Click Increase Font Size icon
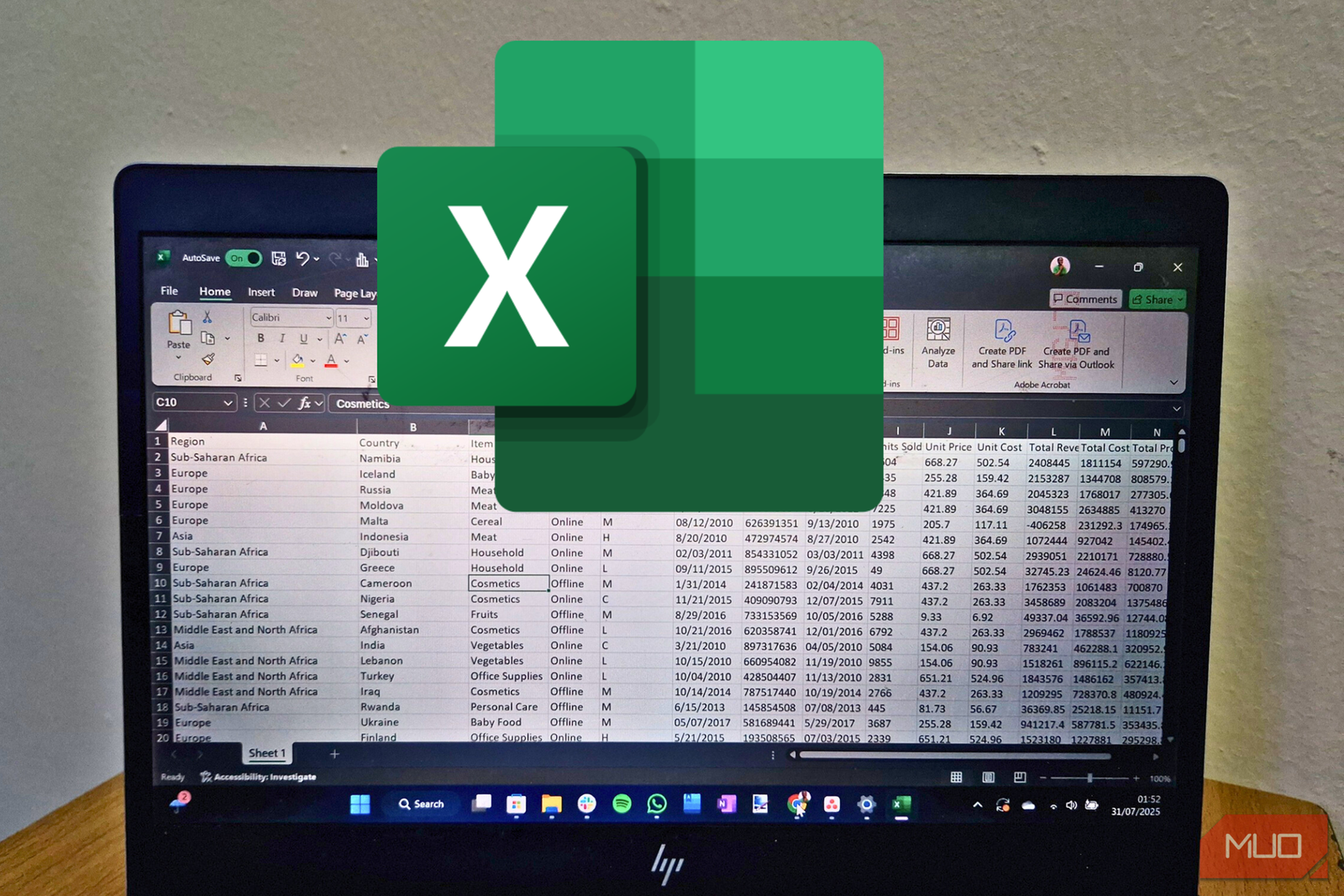This screenshot has height=896, width=1344. tap(340, 339)
